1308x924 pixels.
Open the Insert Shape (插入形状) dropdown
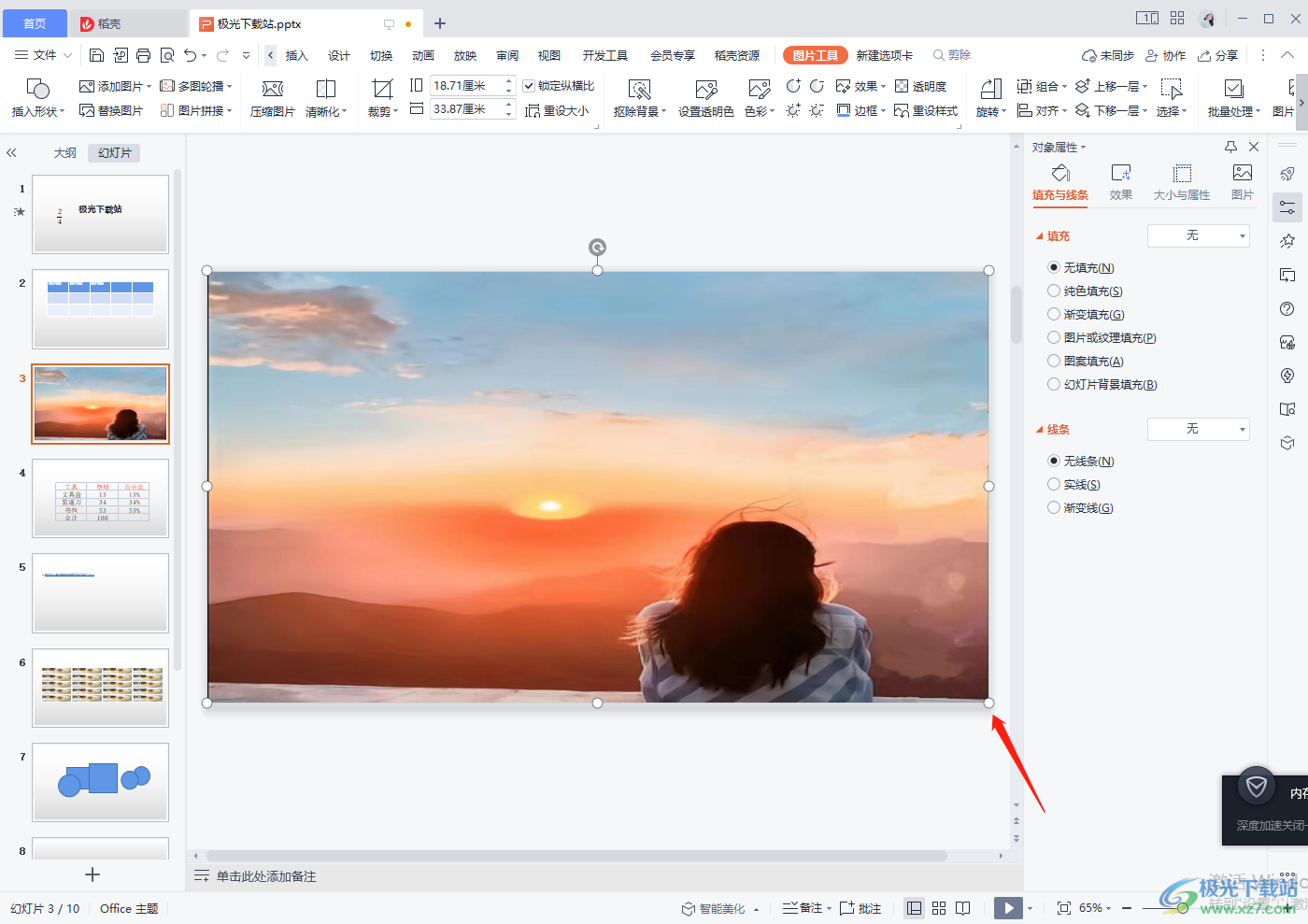(x=38, y=111)
